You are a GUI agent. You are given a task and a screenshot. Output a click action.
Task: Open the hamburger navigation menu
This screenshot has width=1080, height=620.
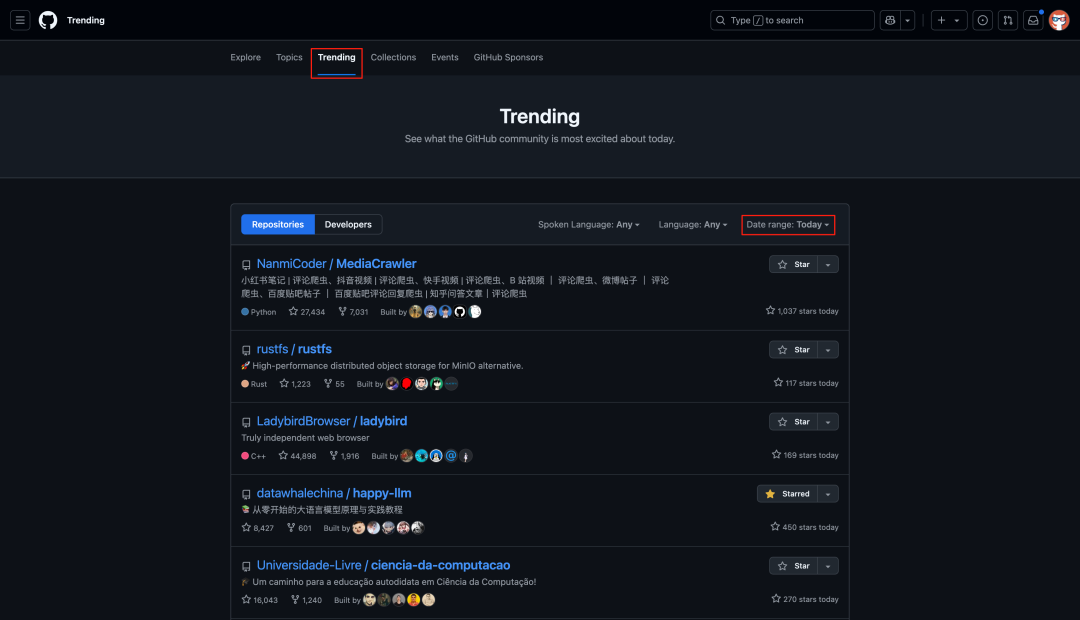tap(20, 20)
